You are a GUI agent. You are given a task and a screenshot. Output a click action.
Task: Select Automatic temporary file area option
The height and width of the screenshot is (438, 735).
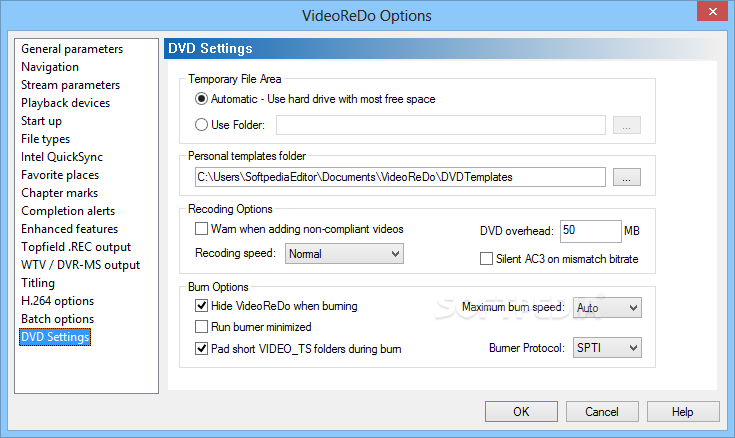tap(202, 99)
